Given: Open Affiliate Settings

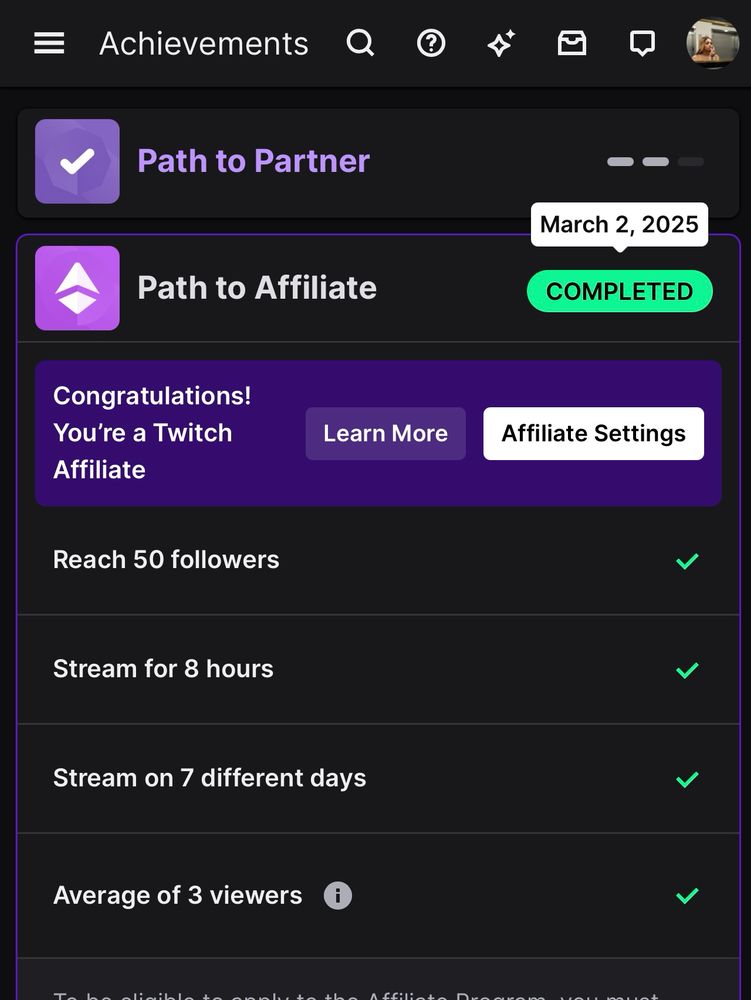Looking at the screenshot, I should 594,434.
